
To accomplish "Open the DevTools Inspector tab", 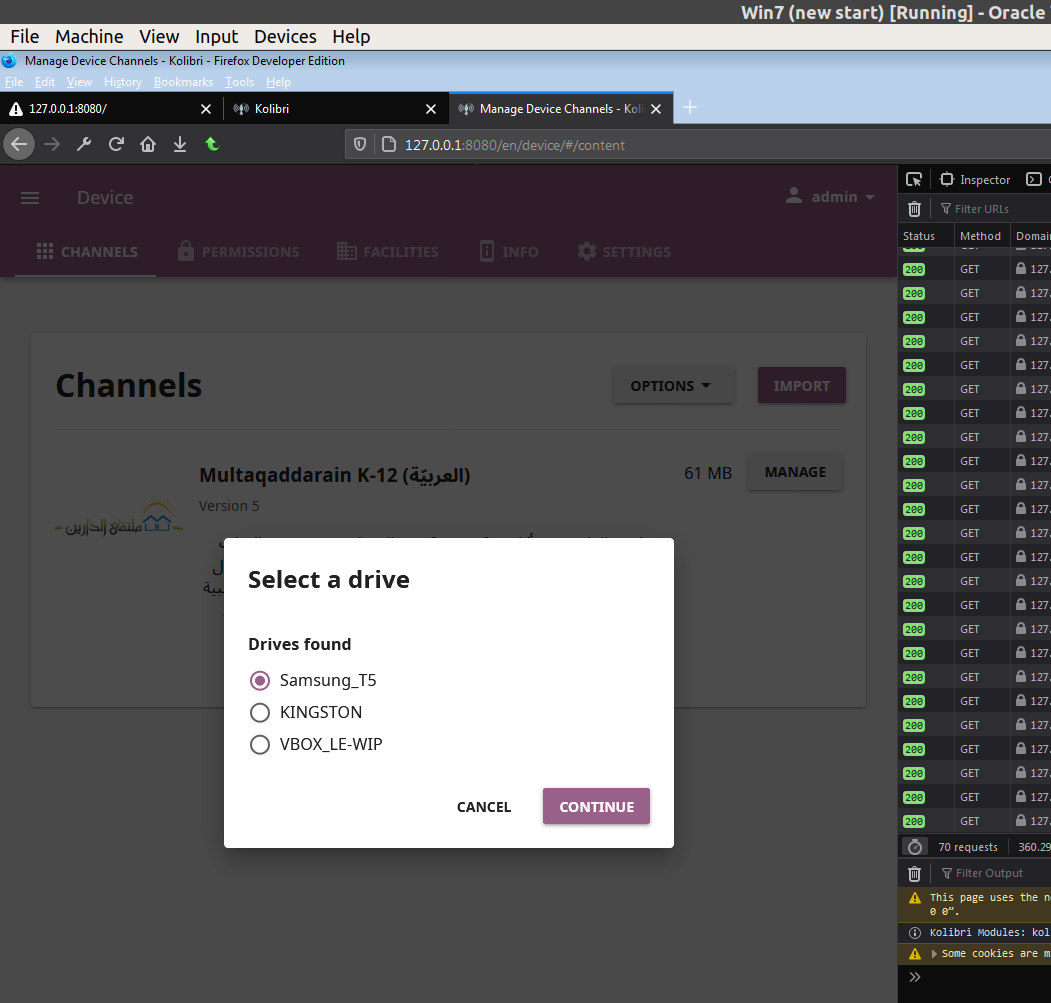I will coord(975,180).
